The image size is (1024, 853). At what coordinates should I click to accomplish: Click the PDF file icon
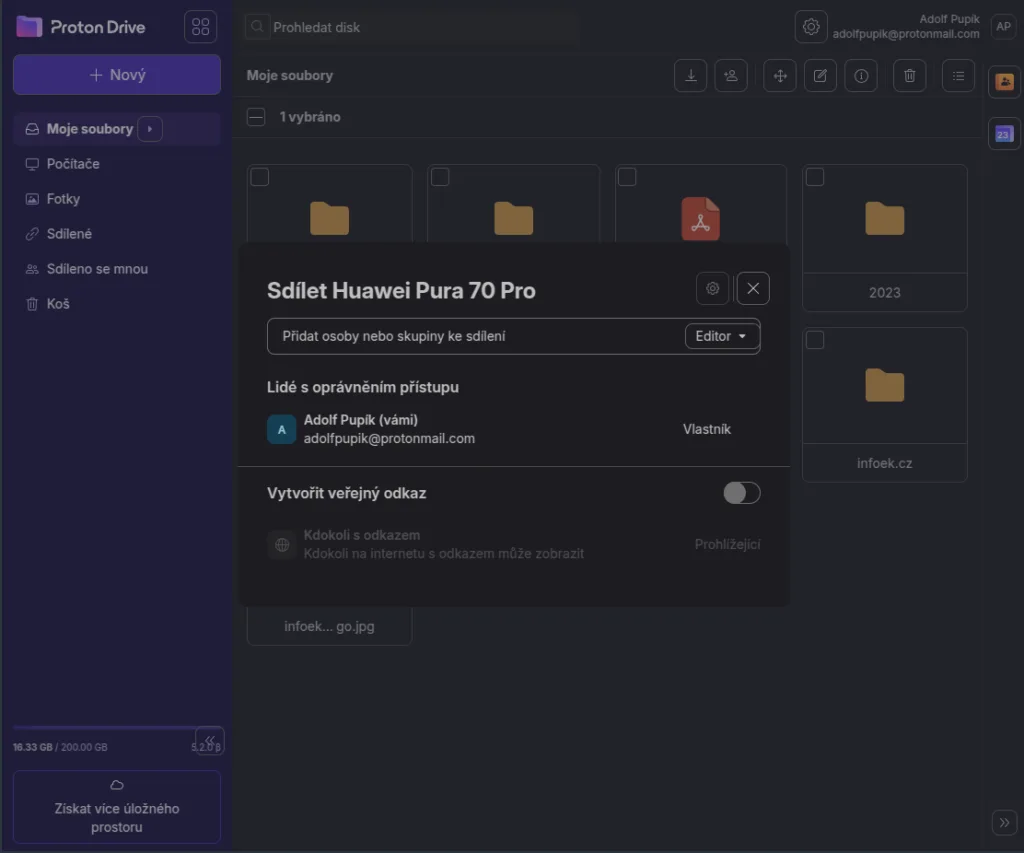701,219
